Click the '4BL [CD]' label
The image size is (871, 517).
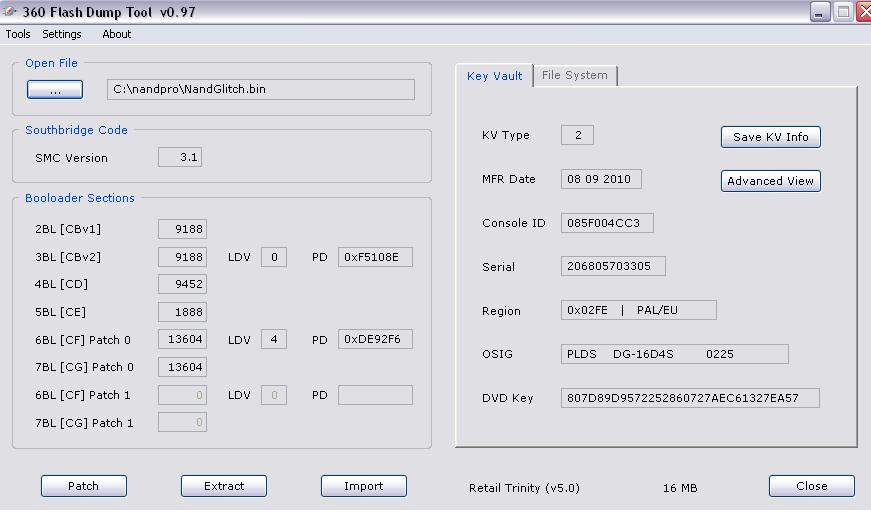tap(61, 284)
